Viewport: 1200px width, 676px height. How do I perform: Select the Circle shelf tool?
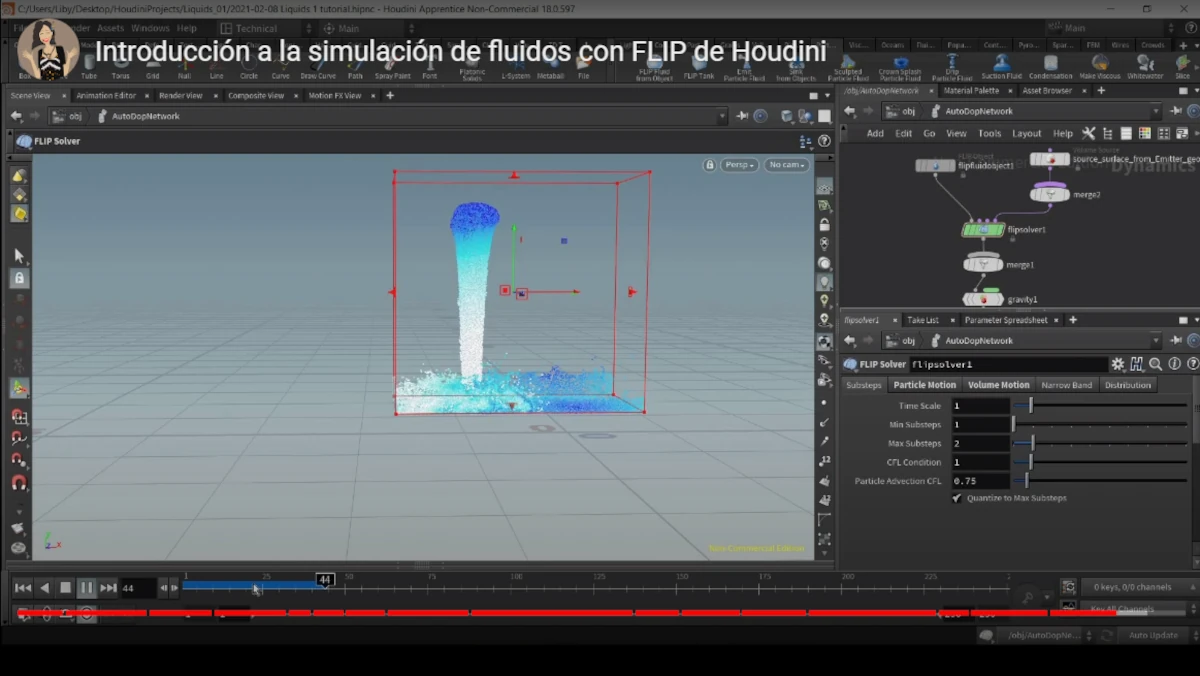coord(249,68)
